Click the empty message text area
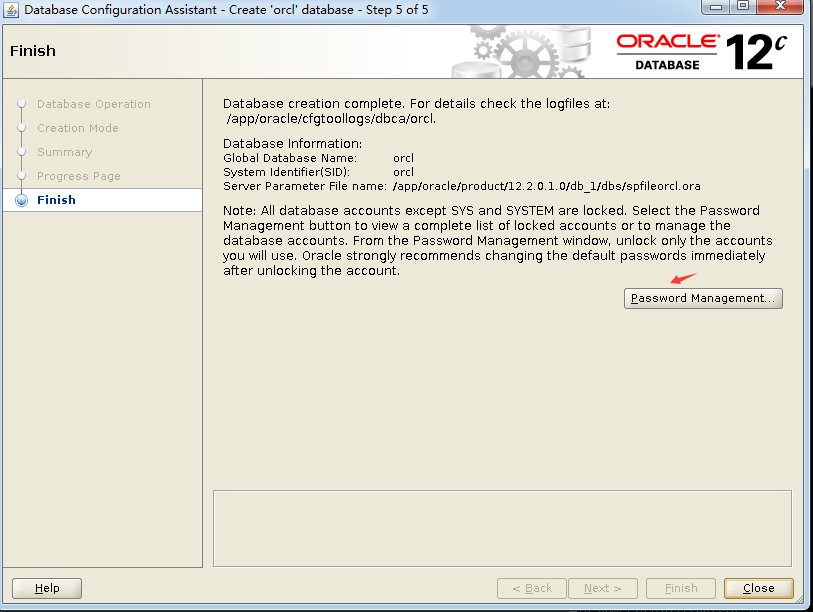Image resolution: width=813 pixels, height=612 pixels. pyautogui.click(x=502, y=528)
